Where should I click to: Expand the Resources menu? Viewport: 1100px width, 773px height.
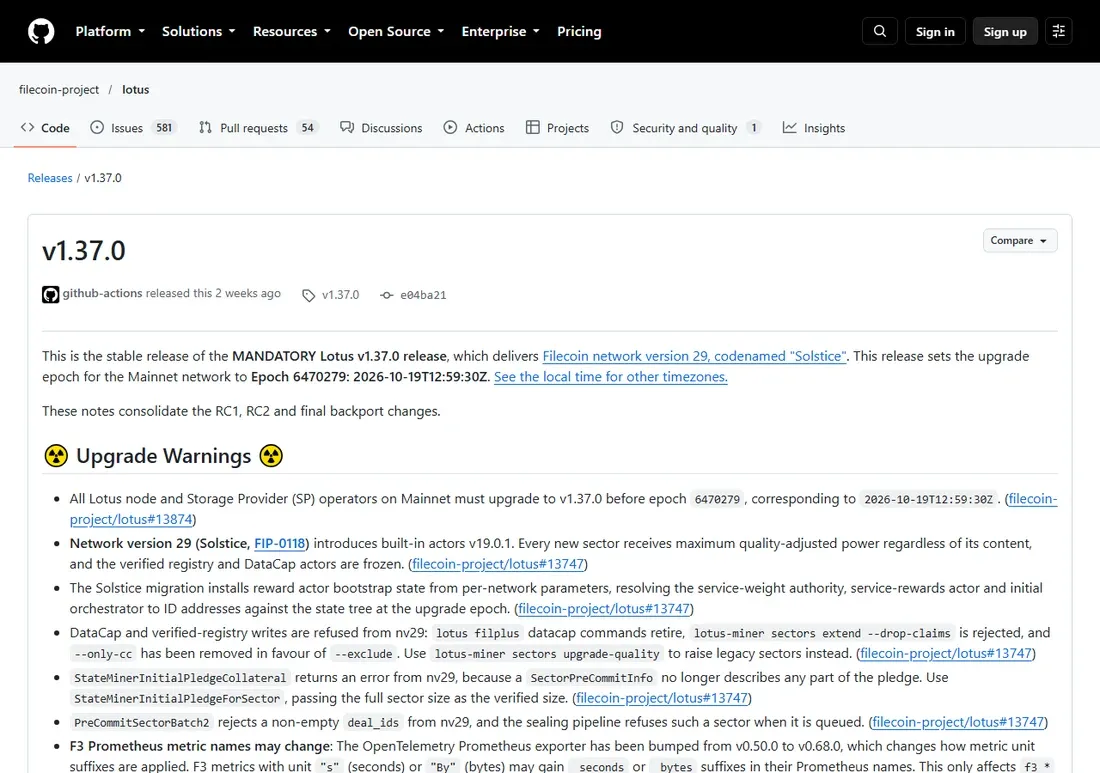point(292,32)
